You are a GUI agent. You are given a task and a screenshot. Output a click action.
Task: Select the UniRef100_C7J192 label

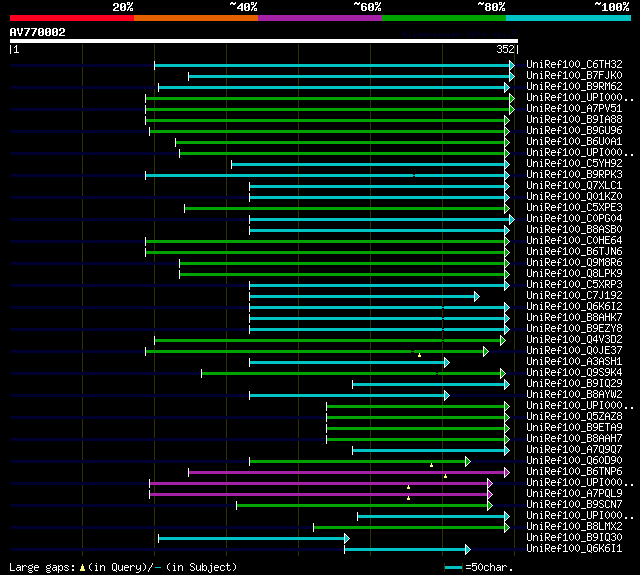point(574,296)
